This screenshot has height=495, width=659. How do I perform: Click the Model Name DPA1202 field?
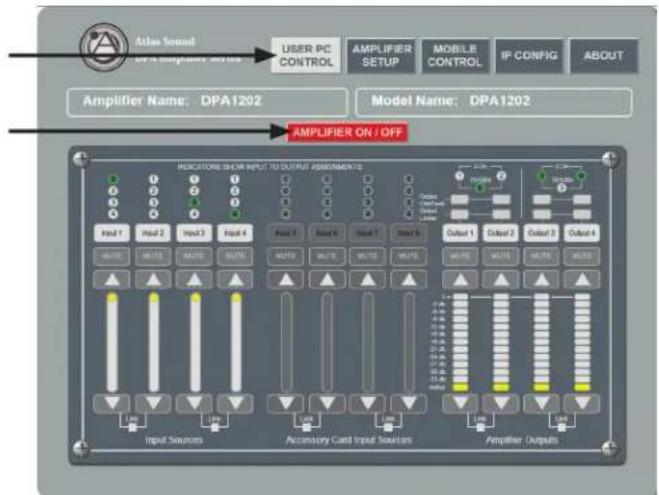coord(493,101)
